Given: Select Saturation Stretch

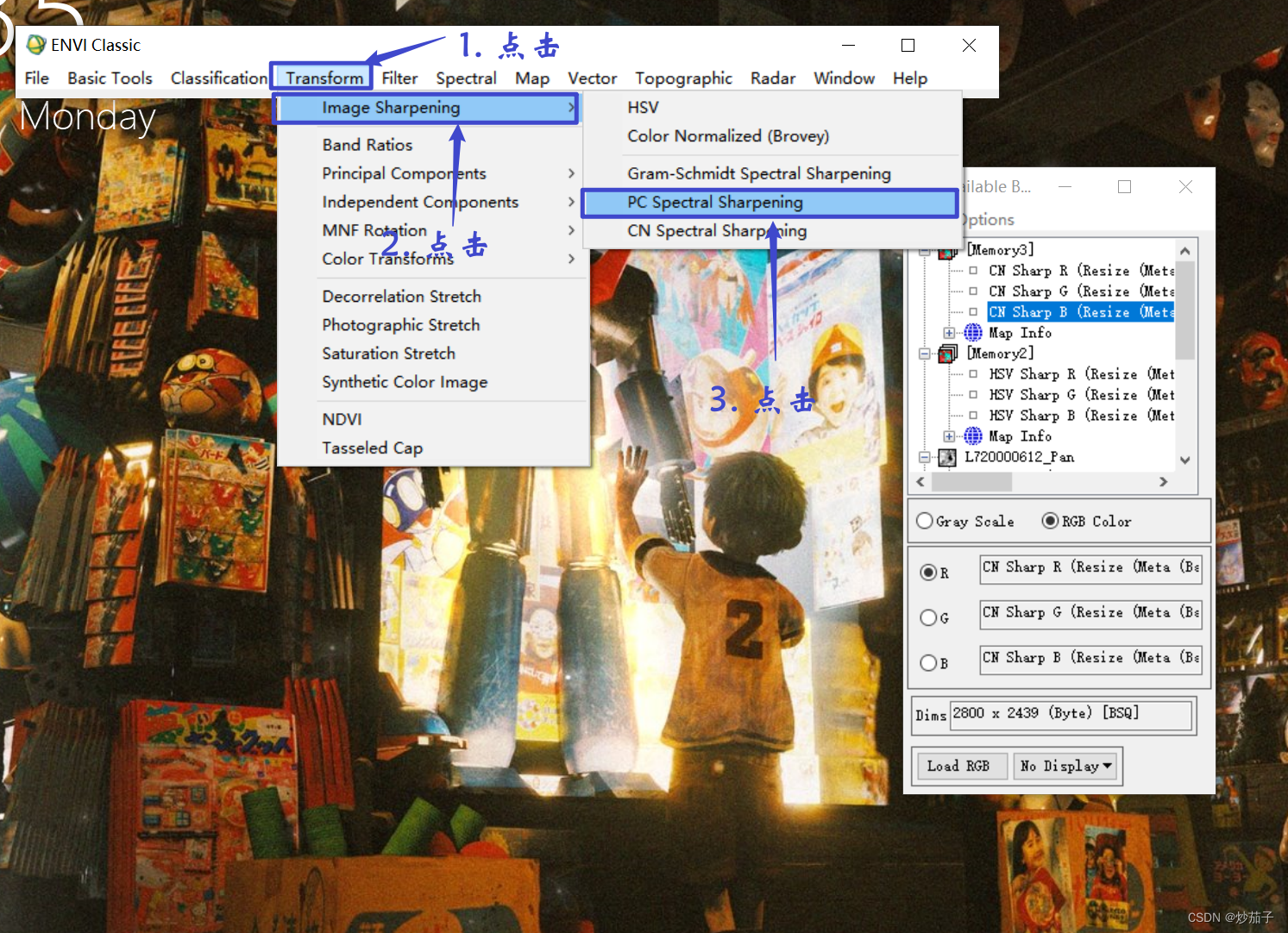Looking at the screenshot, I should (x=389, y=354).
